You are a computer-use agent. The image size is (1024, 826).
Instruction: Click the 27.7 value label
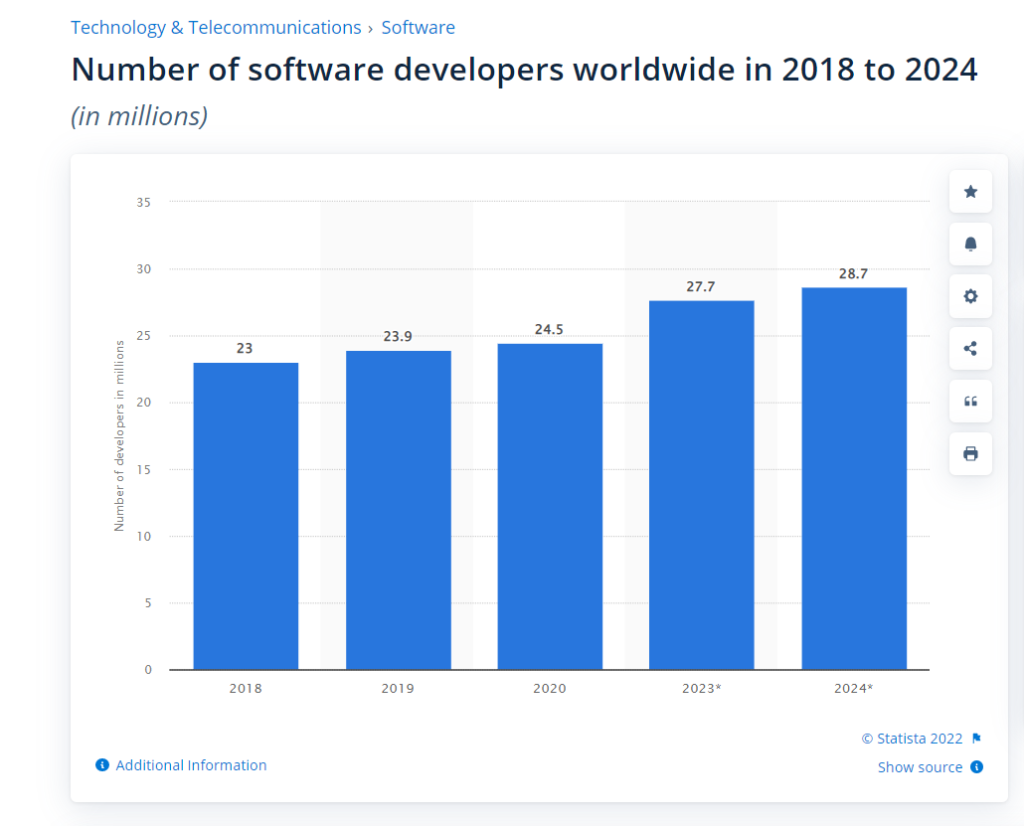click(x=701, y=287)
